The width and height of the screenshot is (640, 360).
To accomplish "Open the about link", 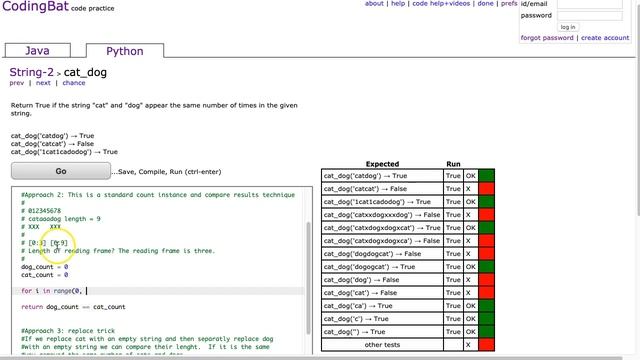I will (374, 4).
